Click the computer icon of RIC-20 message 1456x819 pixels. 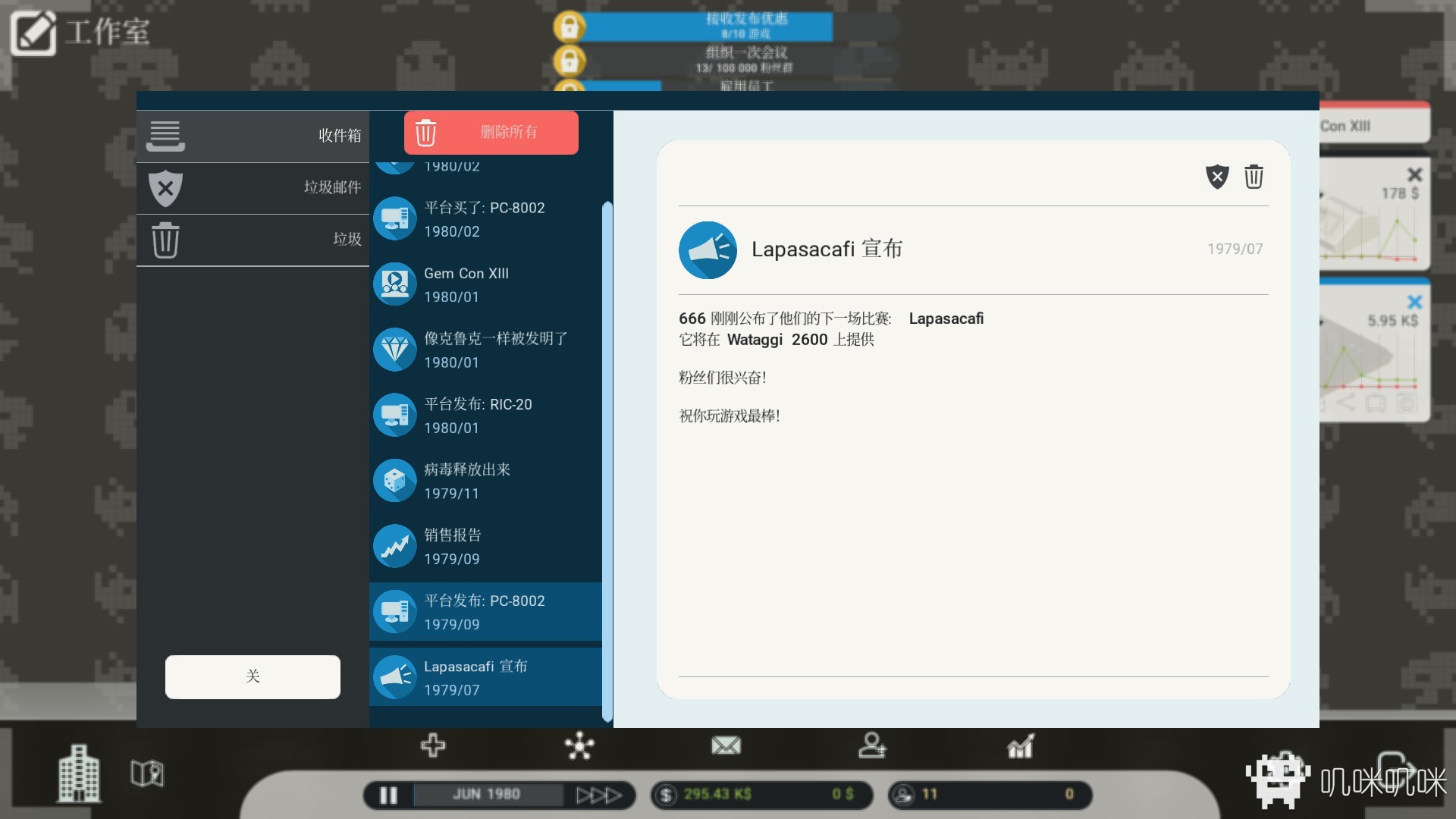(x=395, y=416)
